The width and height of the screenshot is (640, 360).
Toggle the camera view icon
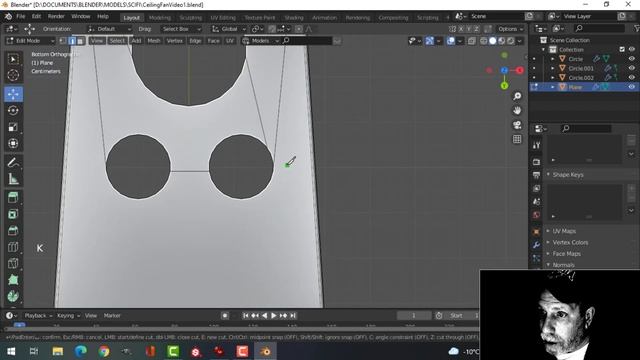pyautogui.click(x=517, y=125)
